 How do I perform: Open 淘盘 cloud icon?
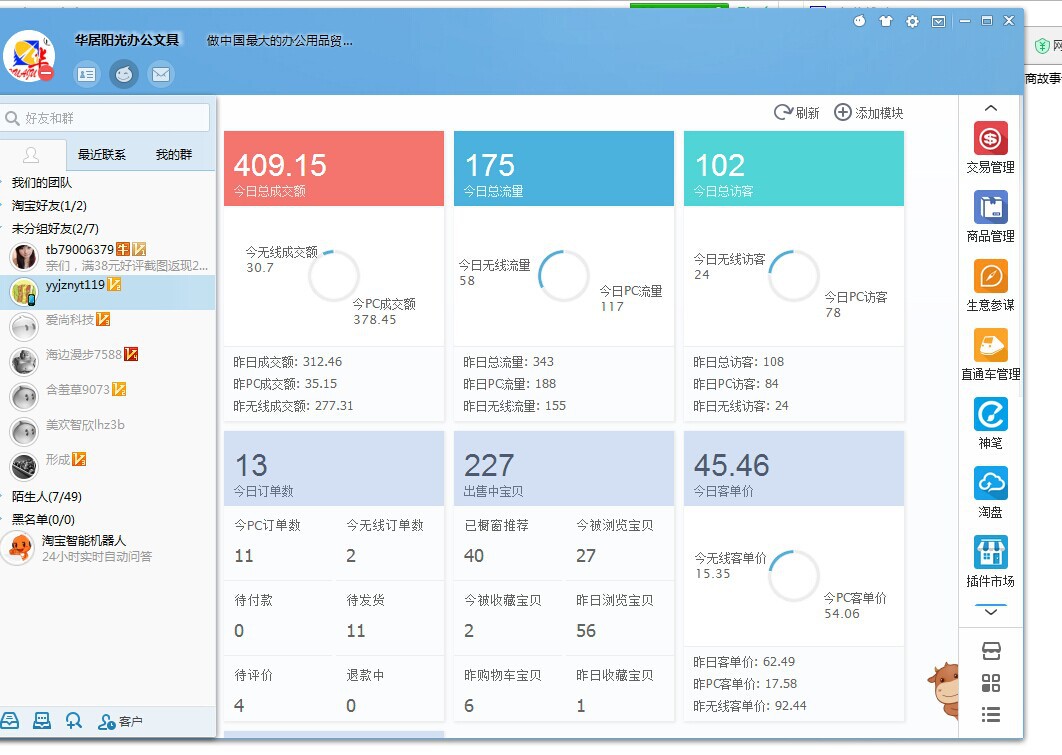pyautogui.click(x=990, y=484)
